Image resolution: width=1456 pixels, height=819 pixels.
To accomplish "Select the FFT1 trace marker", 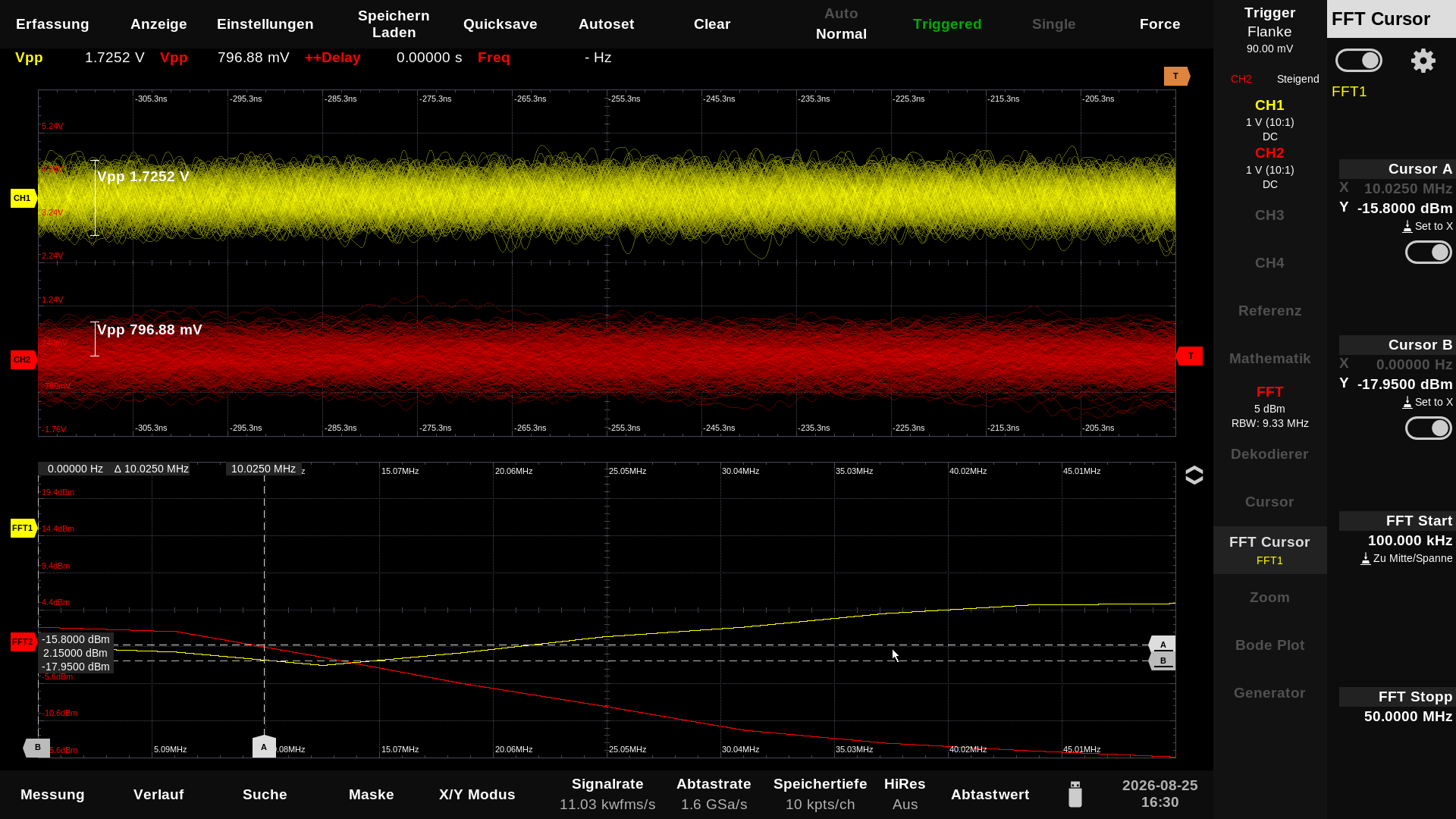I will (24, 528).
